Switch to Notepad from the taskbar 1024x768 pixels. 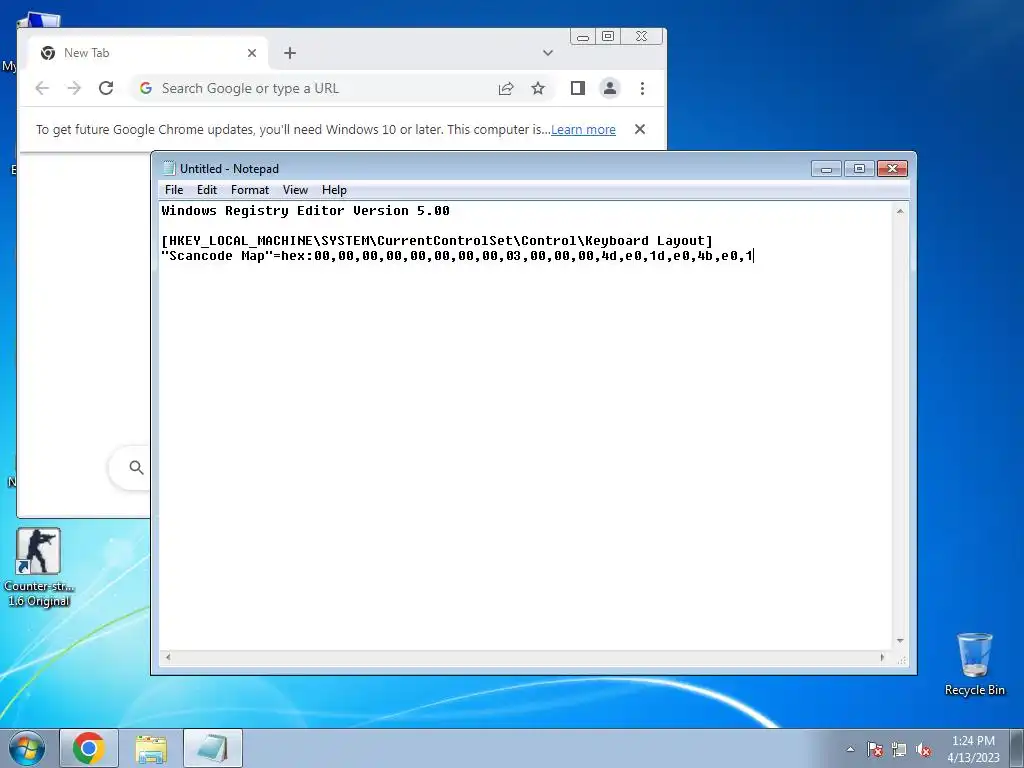[x=213, y=748]
